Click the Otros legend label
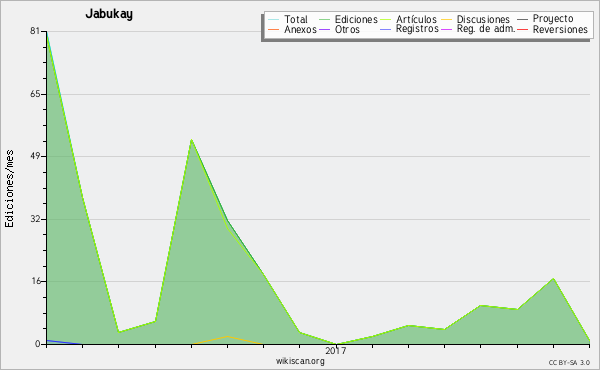This screenshot has height=370, width=600. coord(347,29)
